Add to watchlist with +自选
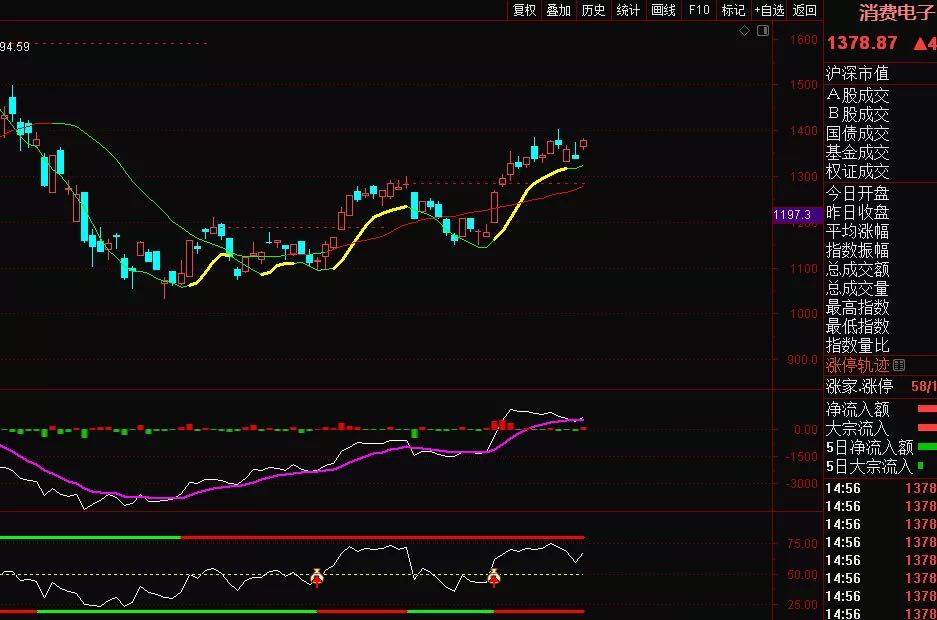937x620 pixels. click(x=769, y=10)
